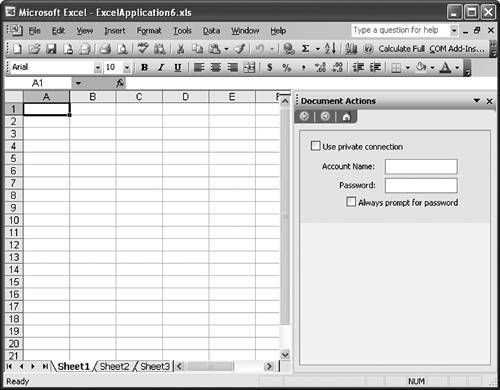Toggle Italic formatting

click(x=161, y=67)
